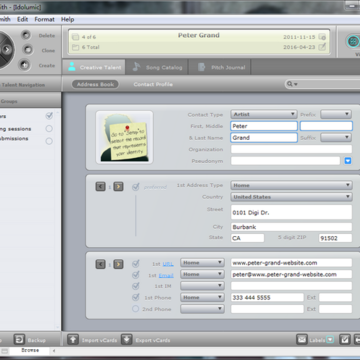Click the search magnifier icon

coord(290,84)
